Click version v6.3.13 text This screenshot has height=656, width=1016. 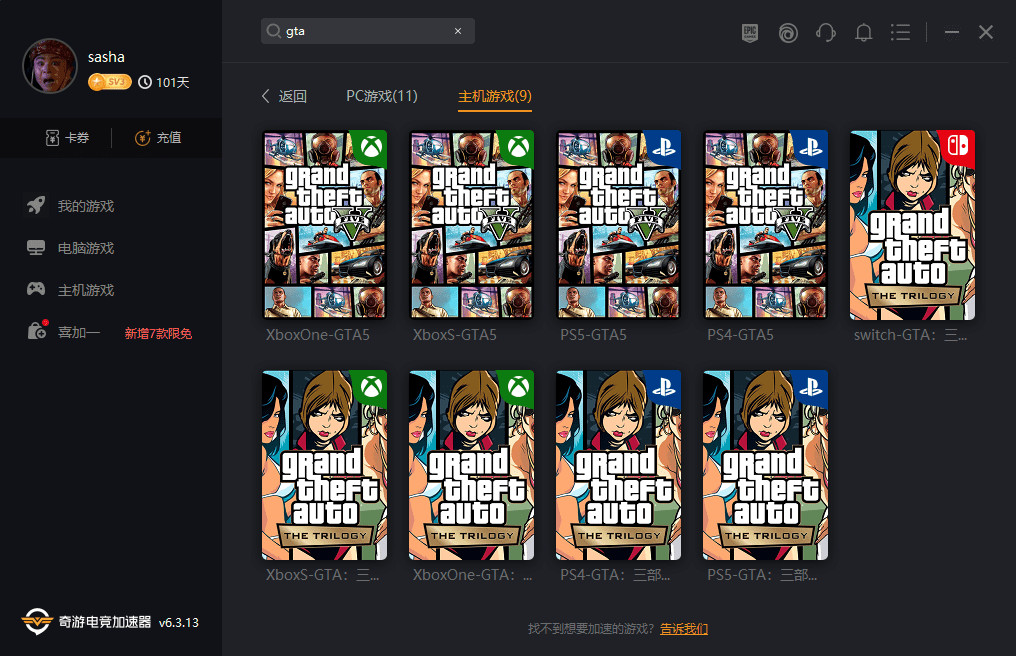[179, 622]
